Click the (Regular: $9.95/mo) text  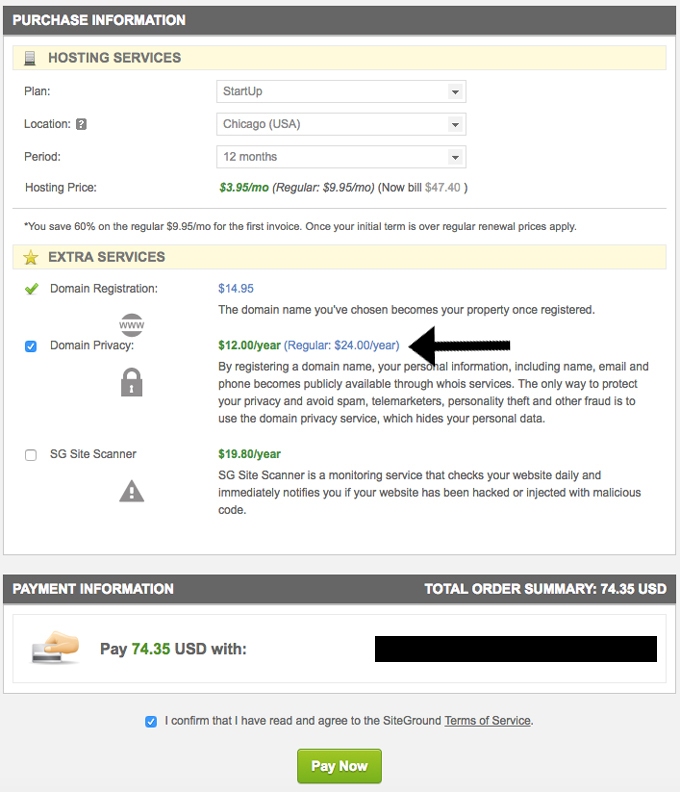click(x=323, y=187)
